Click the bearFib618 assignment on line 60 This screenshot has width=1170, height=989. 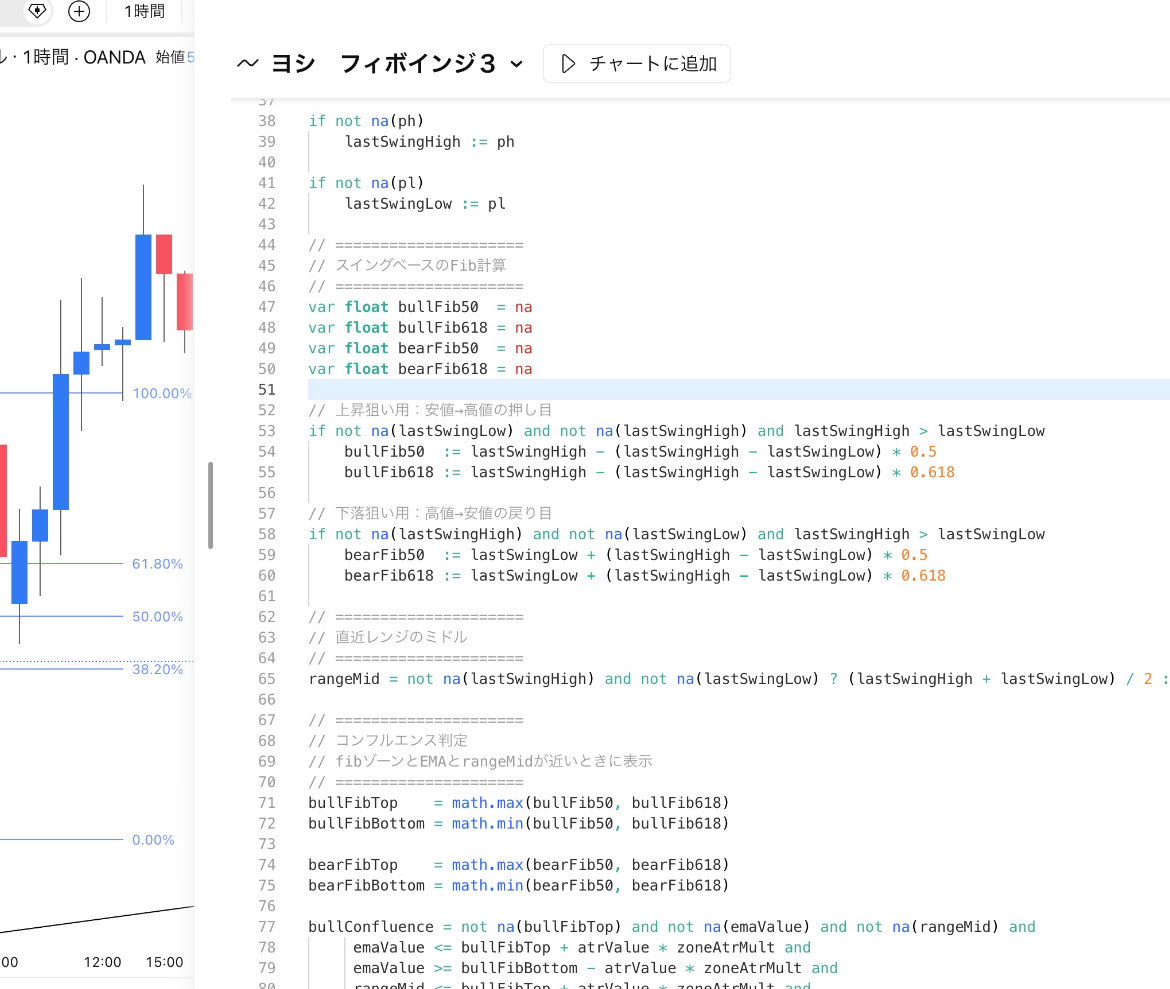click(x=645, y=575)
